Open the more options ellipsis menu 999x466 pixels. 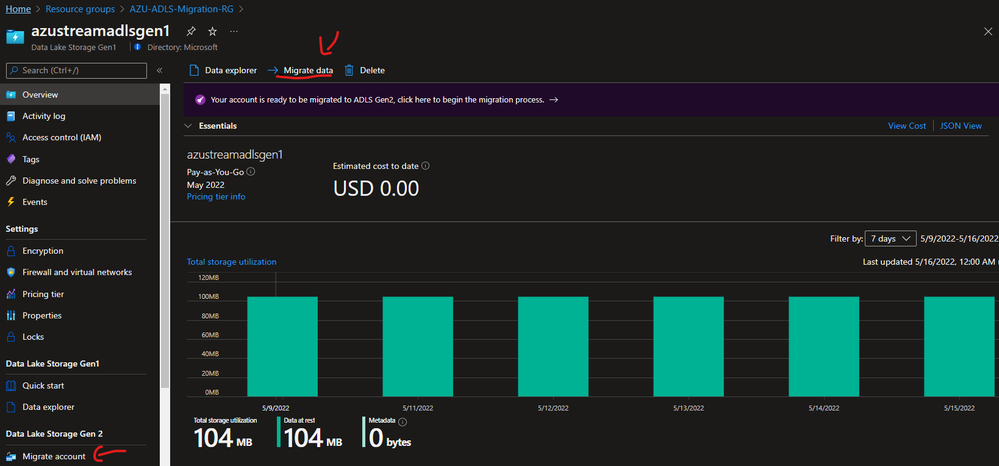click(234, 31)
